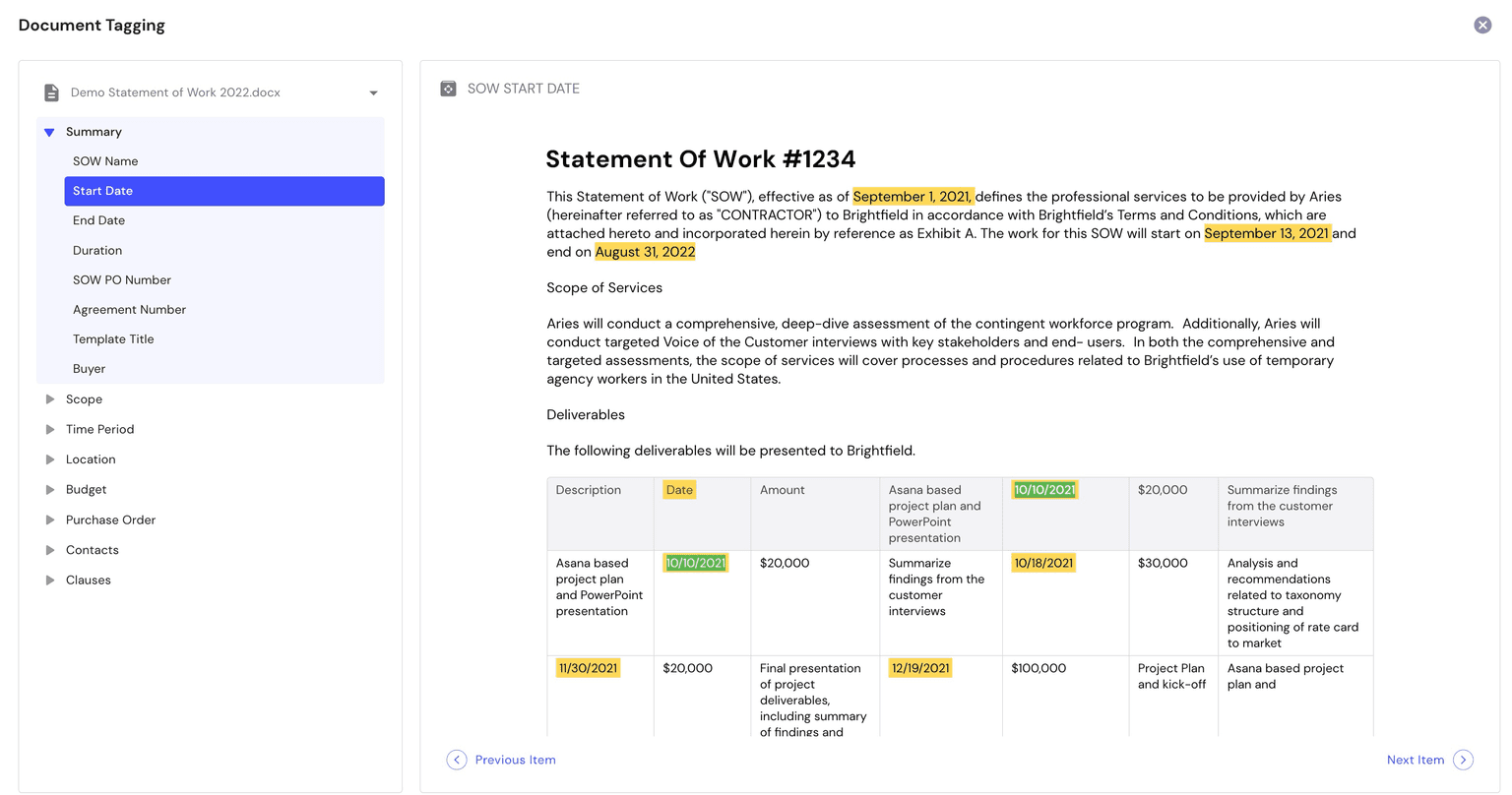
Task: Open the document selector dropdown arrow
Action: click(373, 93)
